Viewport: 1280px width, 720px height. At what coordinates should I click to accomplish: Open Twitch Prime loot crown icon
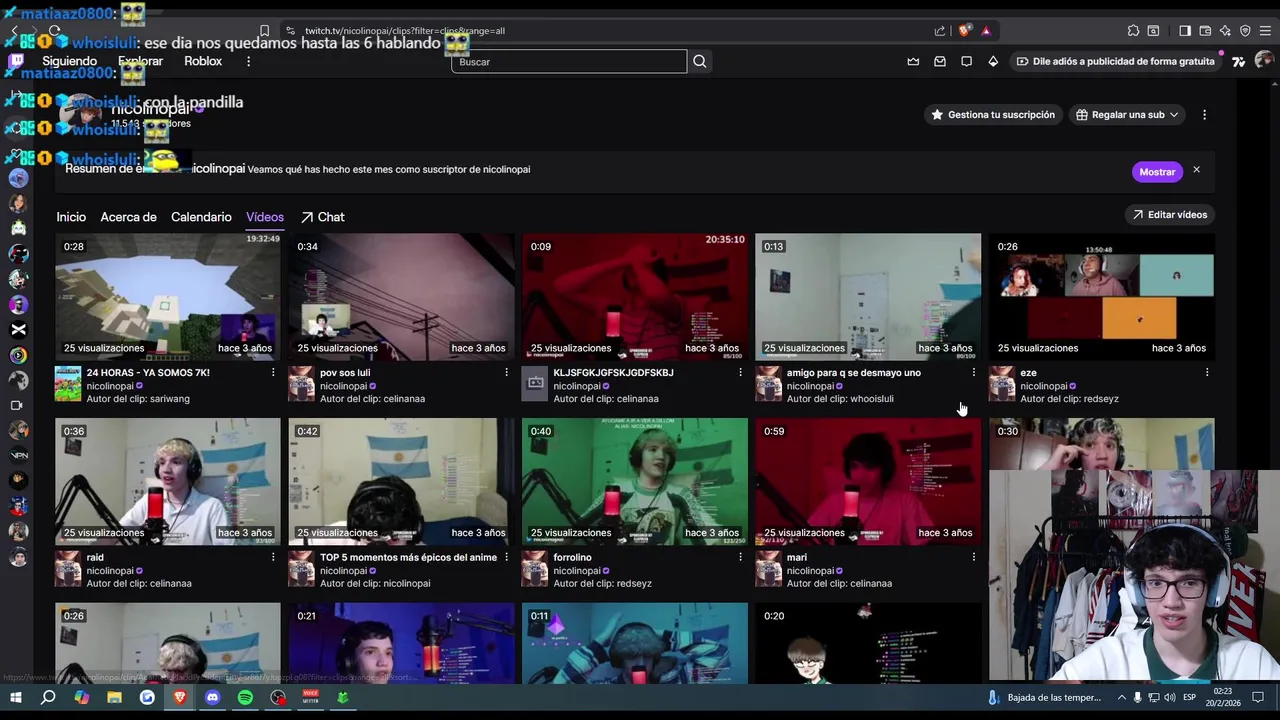pyautogui.click(x=913, y=61)
